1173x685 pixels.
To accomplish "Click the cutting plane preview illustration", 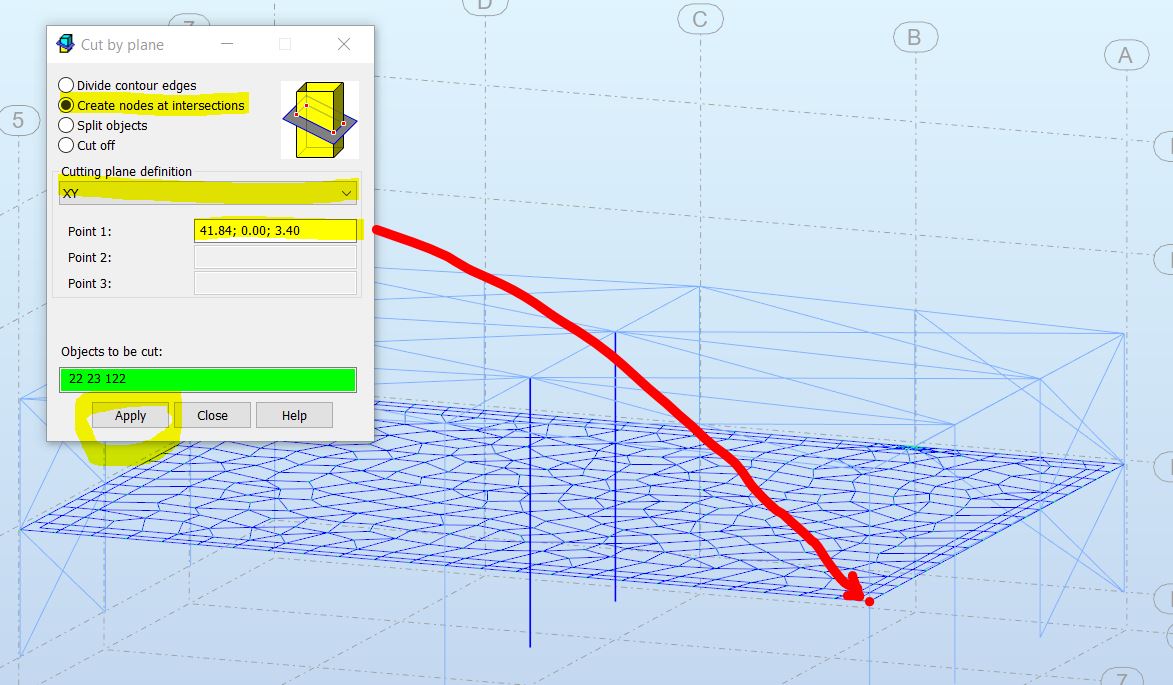I will [318, 118].
